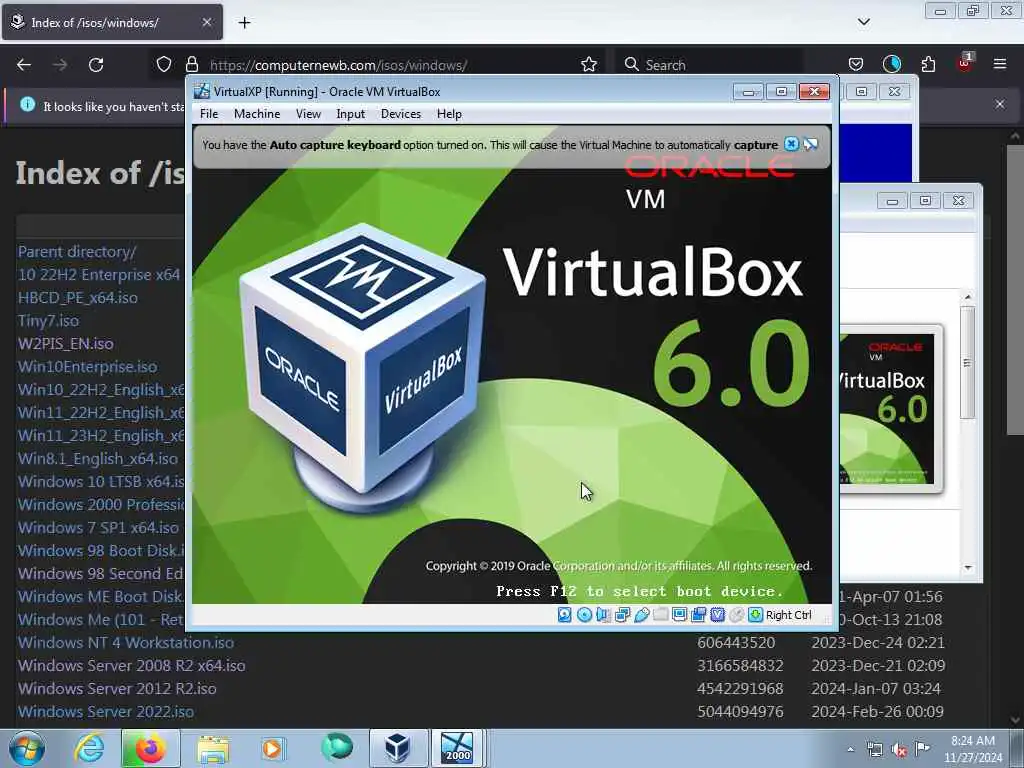Click the file size 5044094976
Screen dimensions: 1024x768
click(740, 712)
